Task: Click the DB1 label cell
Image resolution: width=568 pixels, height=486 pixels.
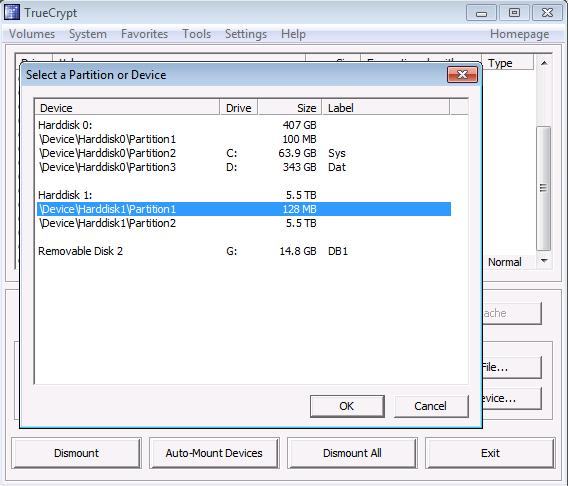Action: pyautogui.click(x=338, y=251)
